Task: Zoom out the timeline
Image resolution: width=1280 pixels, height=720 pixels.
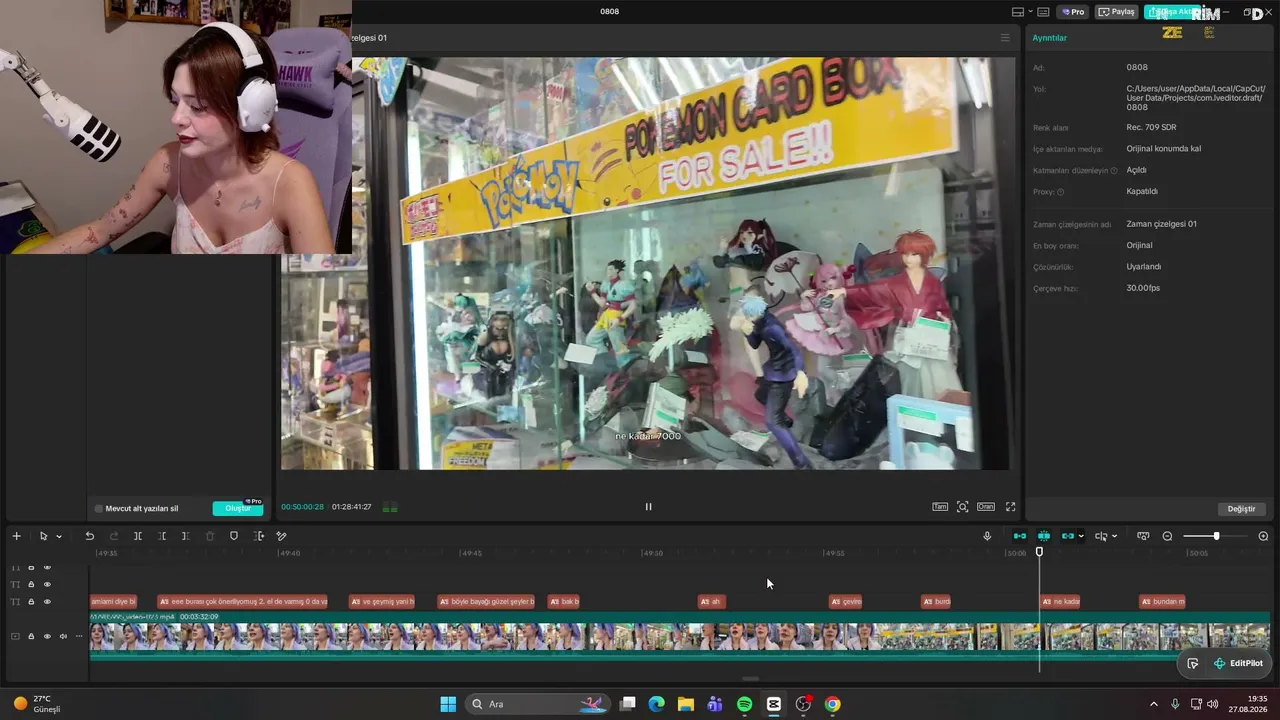Action: (1167, 536)
